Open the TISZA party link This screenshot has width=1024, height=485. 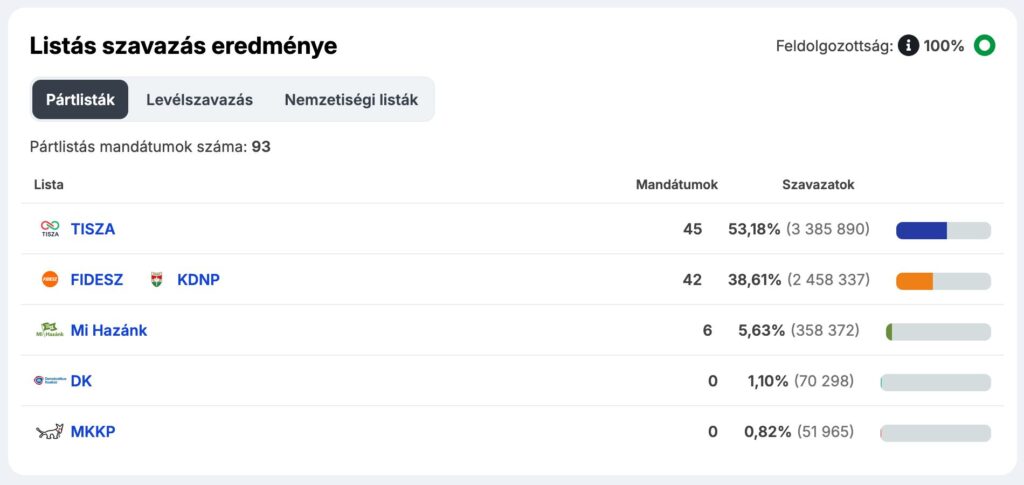(x=93, y=229)
